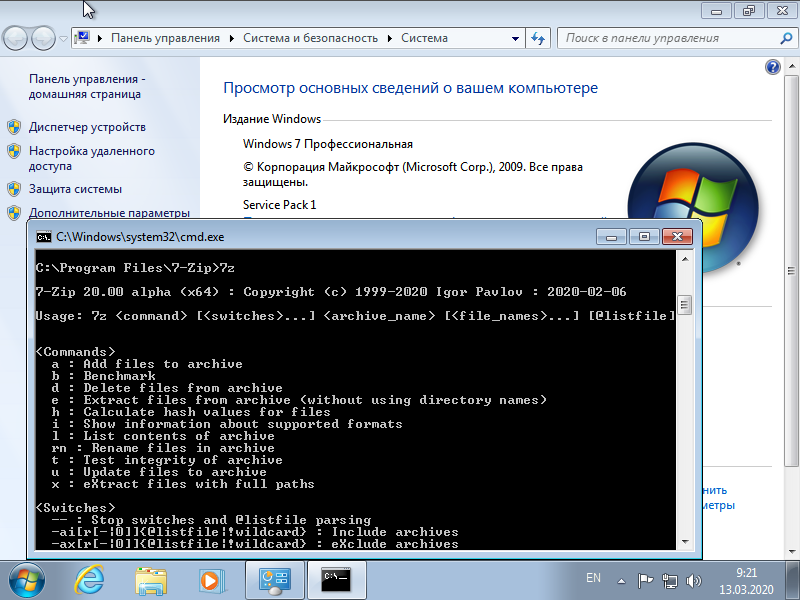Image resolution: width=800 pixels, height=600 pixels.
Task: Expand arrow after Панель управления breadcrumb
Action: [x=232, y=38]
